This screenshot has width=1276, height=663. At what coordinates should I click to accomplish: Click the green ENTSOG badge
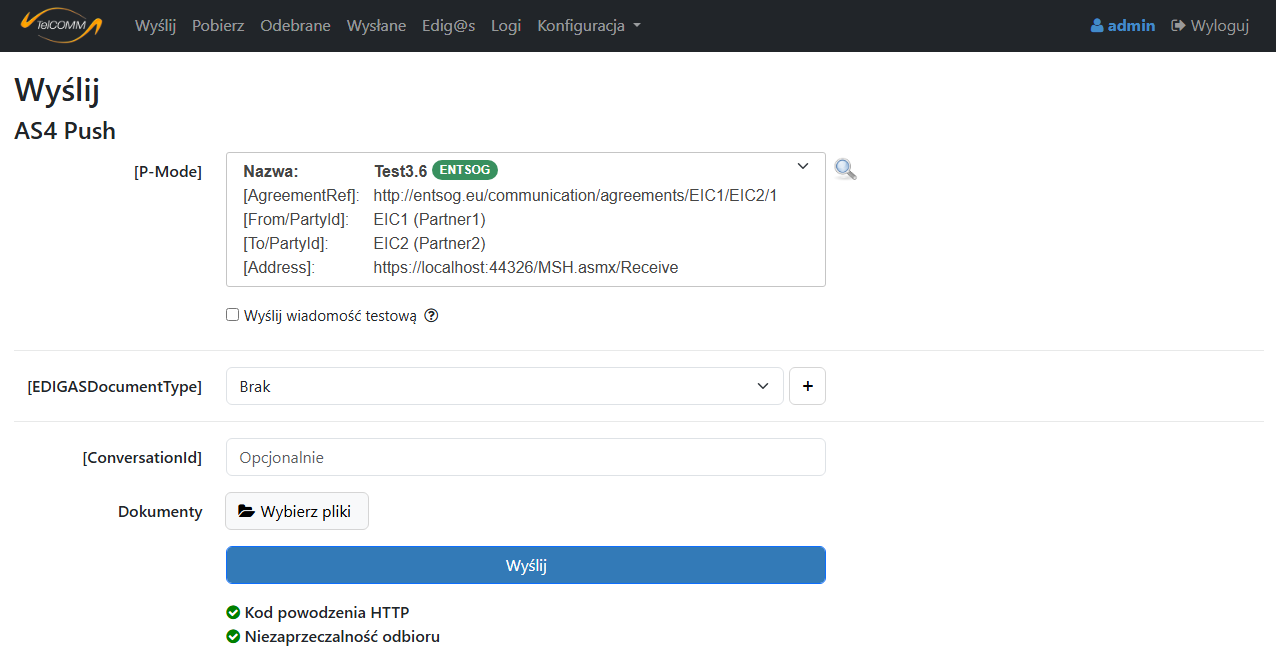click(x=465, y=170)
